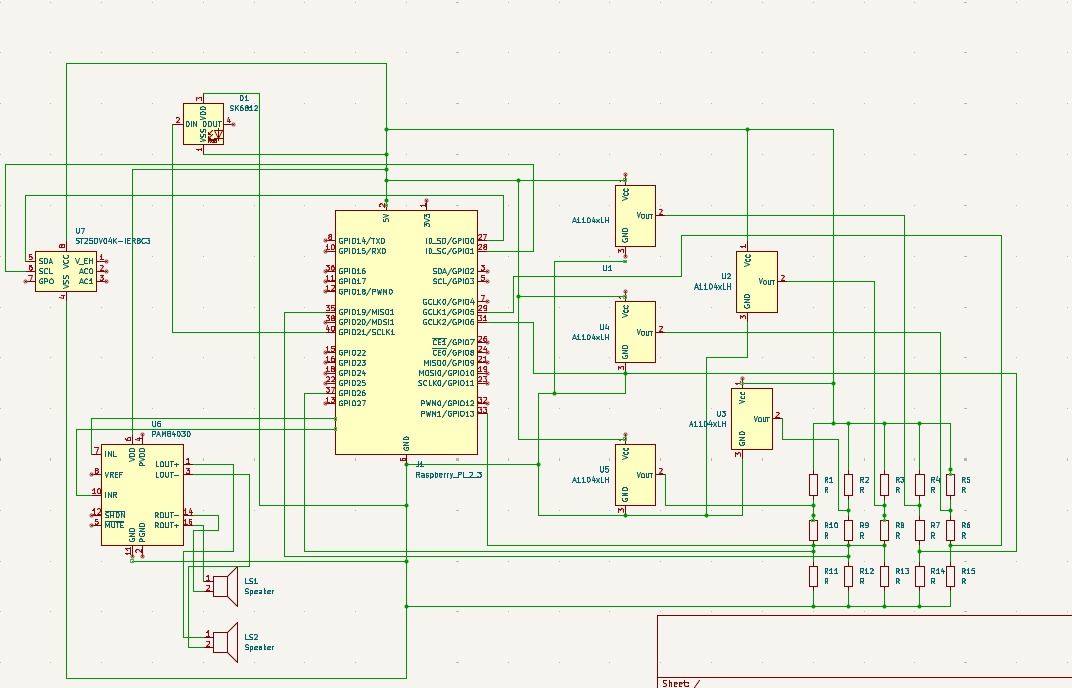The width and height of the screenshot is (1072, 688).
Task: Click the LS2 speaker symbol
Action: [x=224, y=641]
